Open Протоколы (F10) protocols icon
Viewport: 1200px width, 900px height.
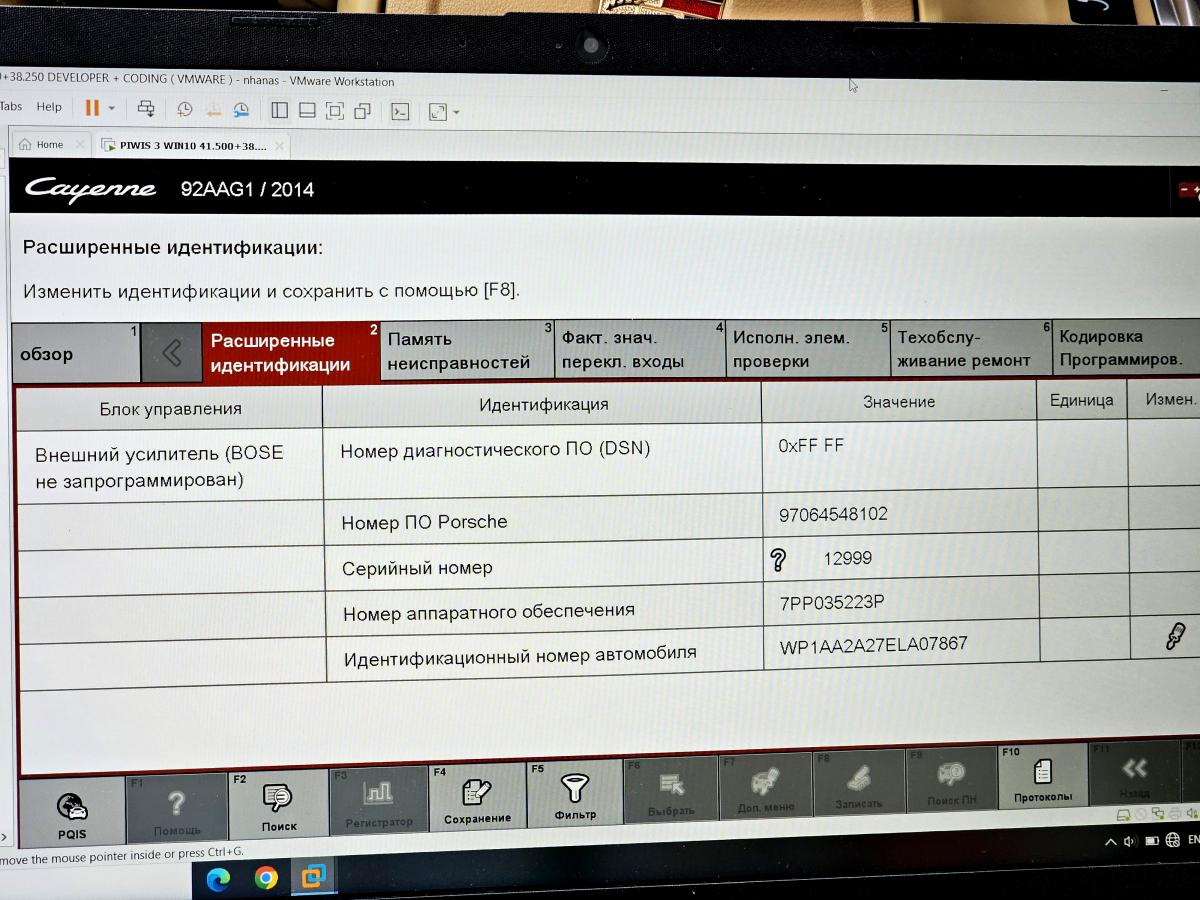[1042, 779]
